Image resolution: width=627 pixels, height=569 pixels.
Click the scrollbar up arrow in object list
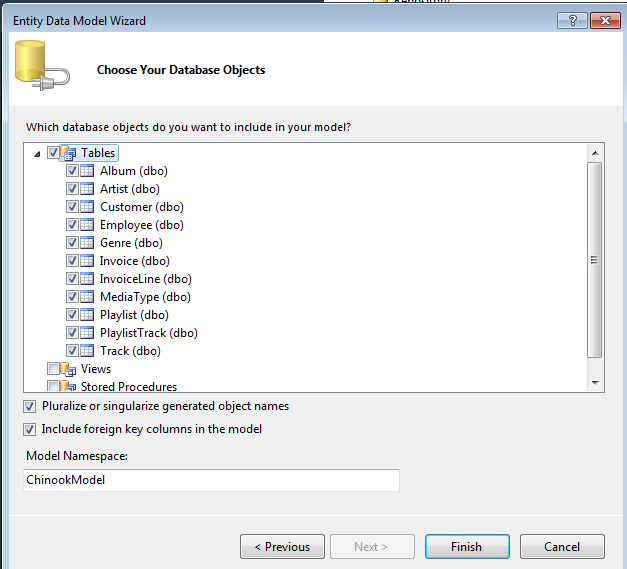pyautogui.click(x=595, y=153)
